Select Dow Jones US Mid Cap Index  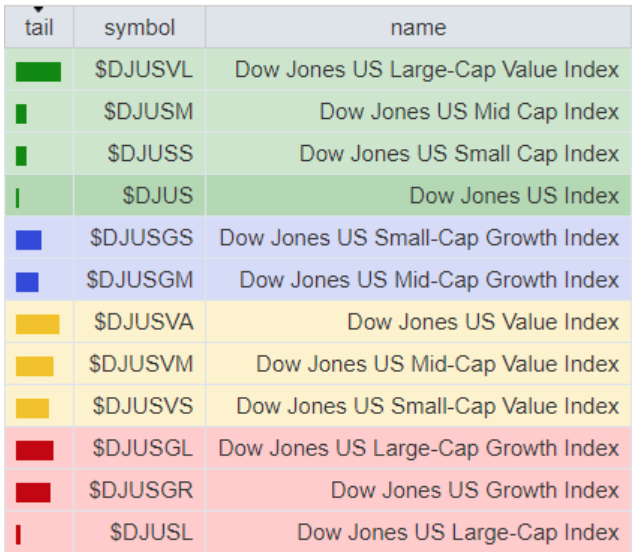469,112
